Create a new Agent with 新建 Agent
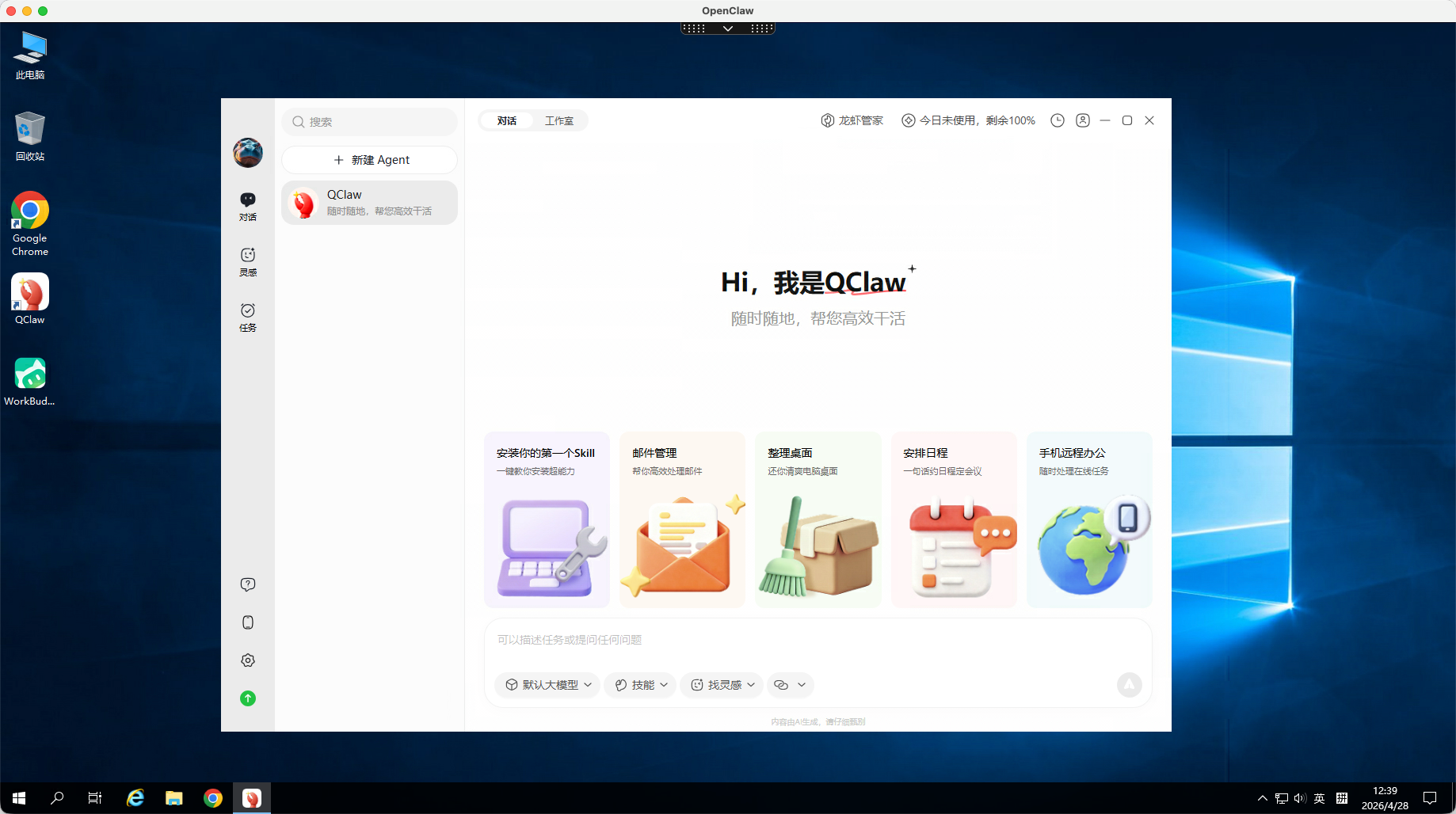The image size is (1456, 814). point(370,160)
